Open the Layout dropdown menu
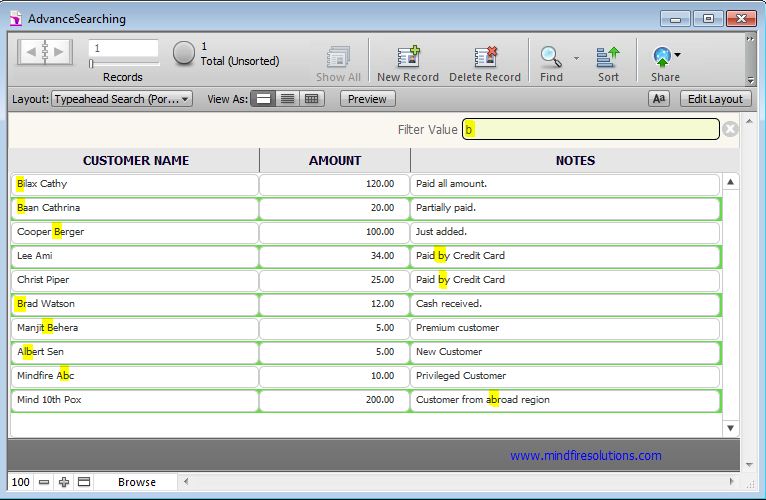Image resolution: width=766 pixels, height=500 pixels. 122,99
